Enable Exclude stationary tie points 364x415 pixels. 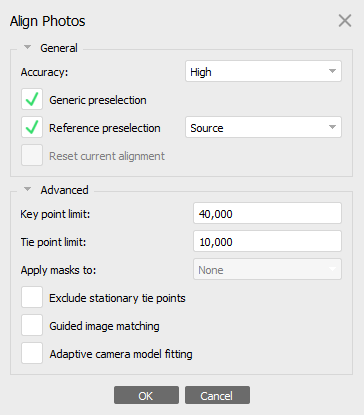pyautogui.click(x=32, y=297)
